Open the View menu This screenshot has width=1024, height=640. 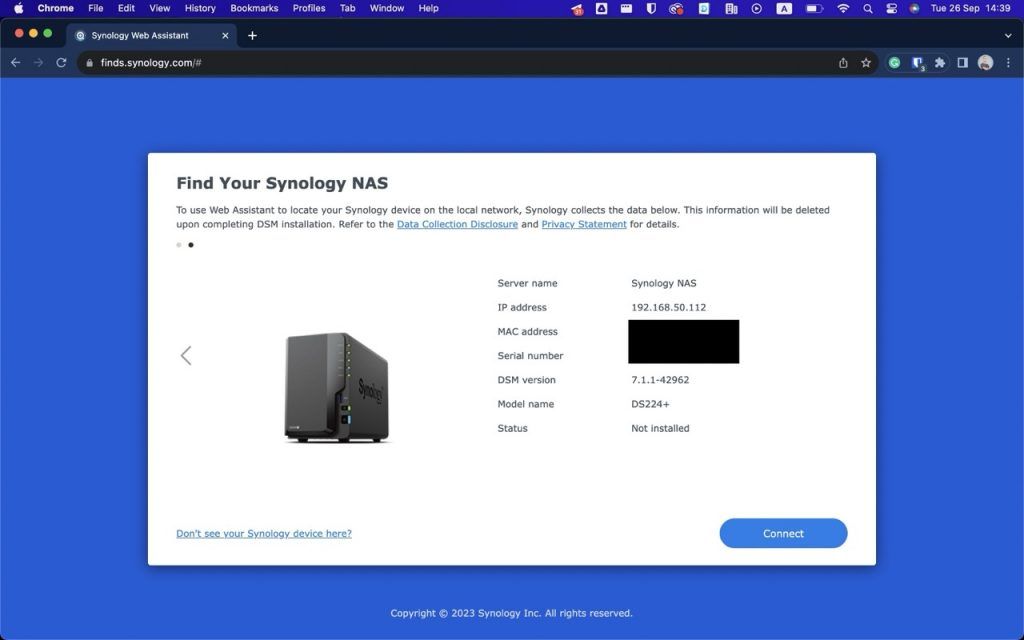click(159, 8)
